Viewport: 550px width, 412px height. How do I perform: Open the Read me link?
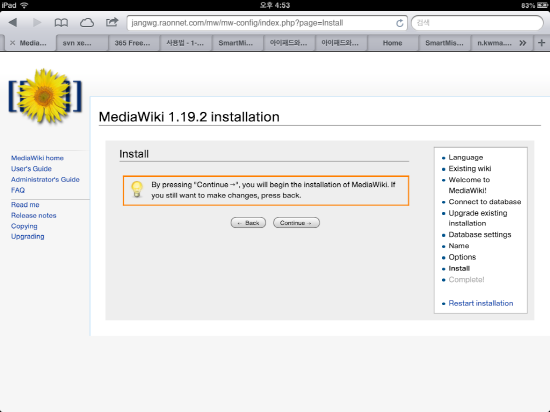click(25, 204)
